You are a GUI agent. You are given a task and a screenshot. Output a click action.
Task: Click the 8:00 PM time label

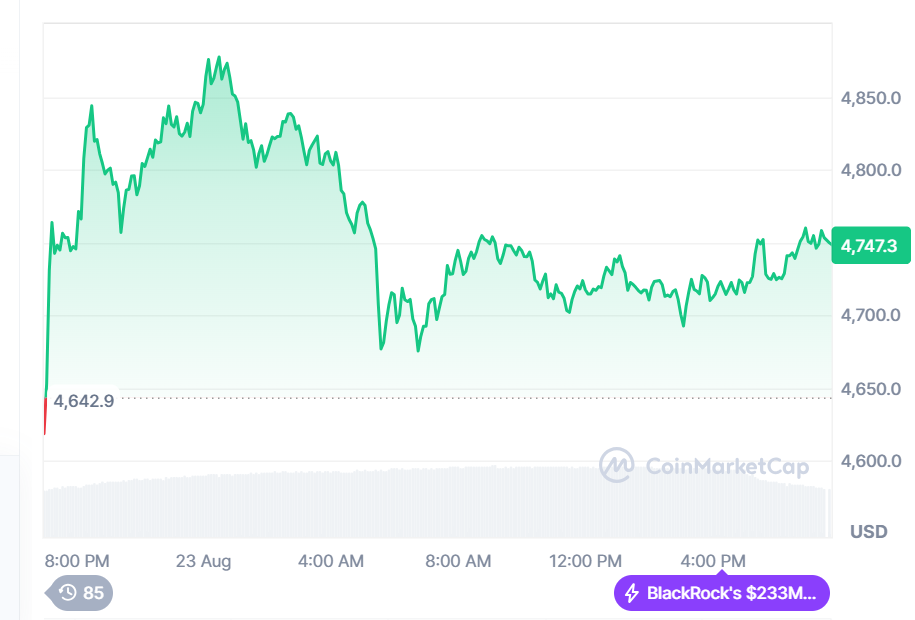(76, 562)
